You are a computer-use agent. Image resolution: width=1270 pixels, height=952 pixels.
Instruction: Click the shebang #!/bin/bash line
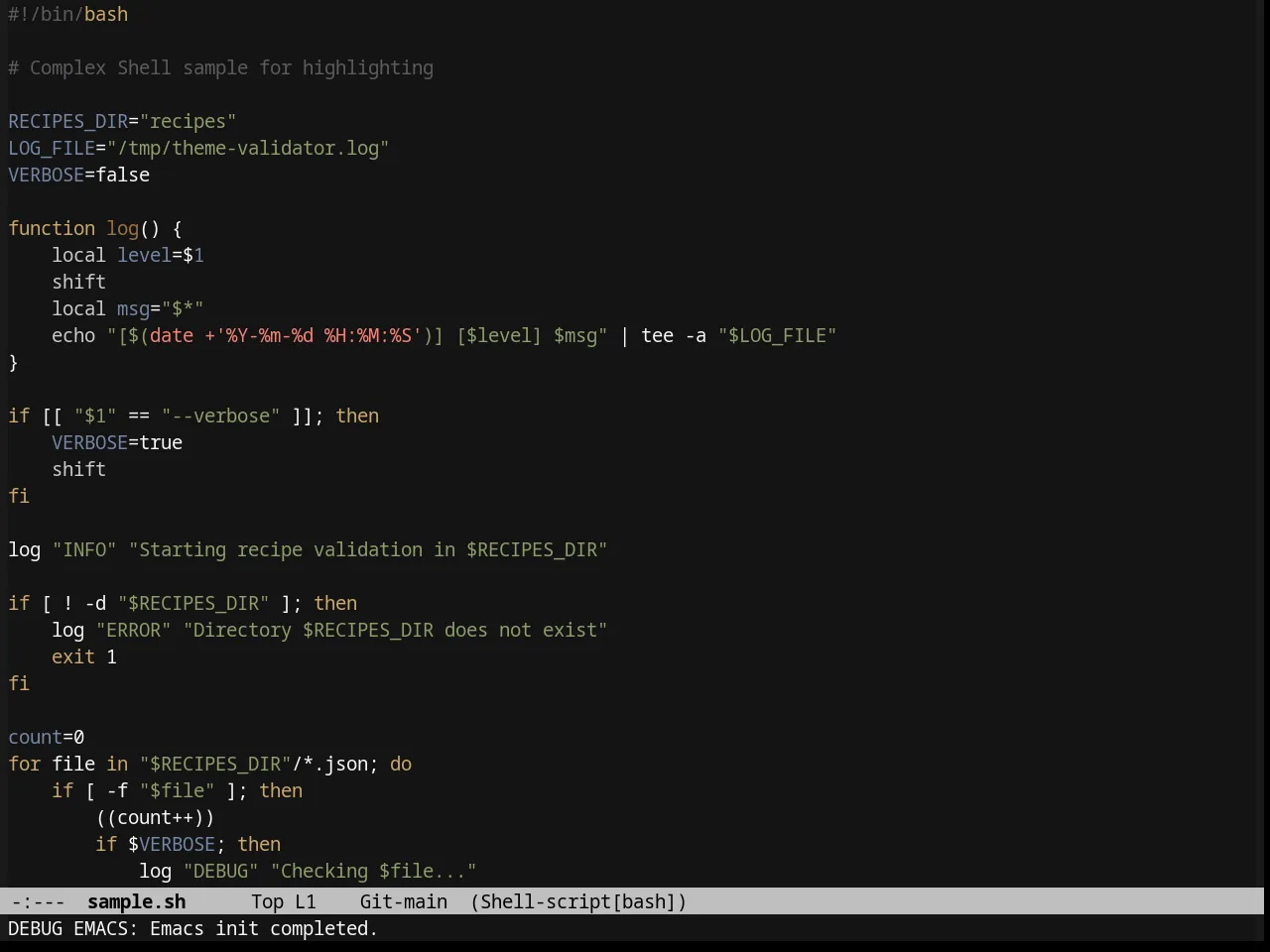68,14
